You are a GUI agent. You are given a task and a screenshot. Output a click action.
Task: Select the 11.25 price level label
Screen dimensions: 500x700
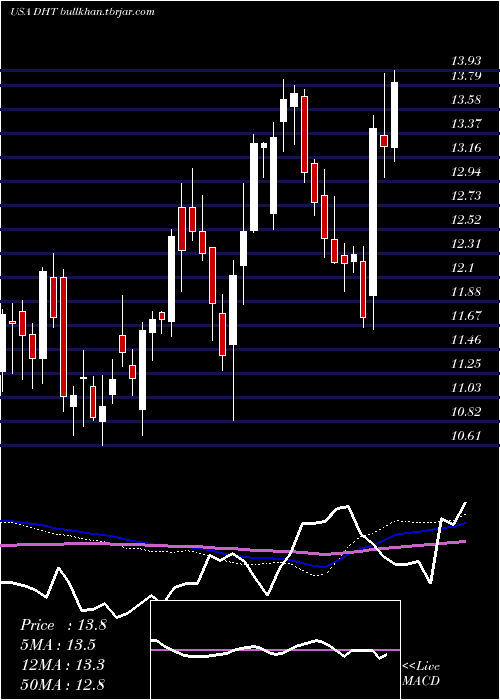466,364
